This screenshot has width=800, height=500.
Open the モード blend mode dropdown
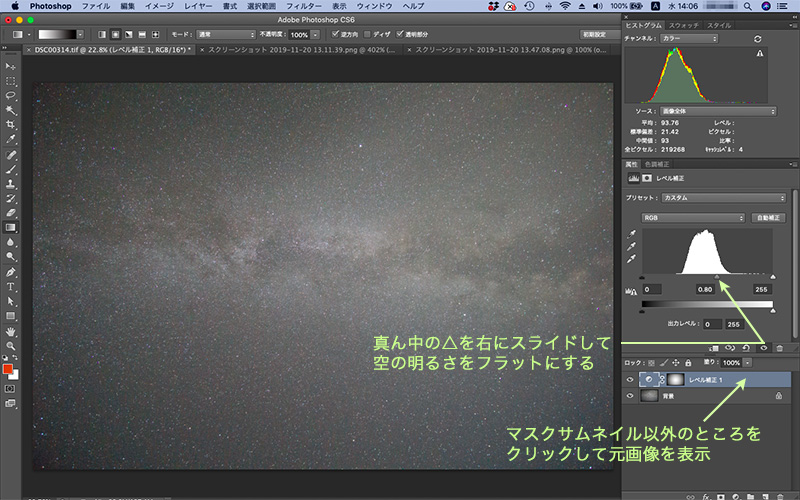(x=226, y=34)
